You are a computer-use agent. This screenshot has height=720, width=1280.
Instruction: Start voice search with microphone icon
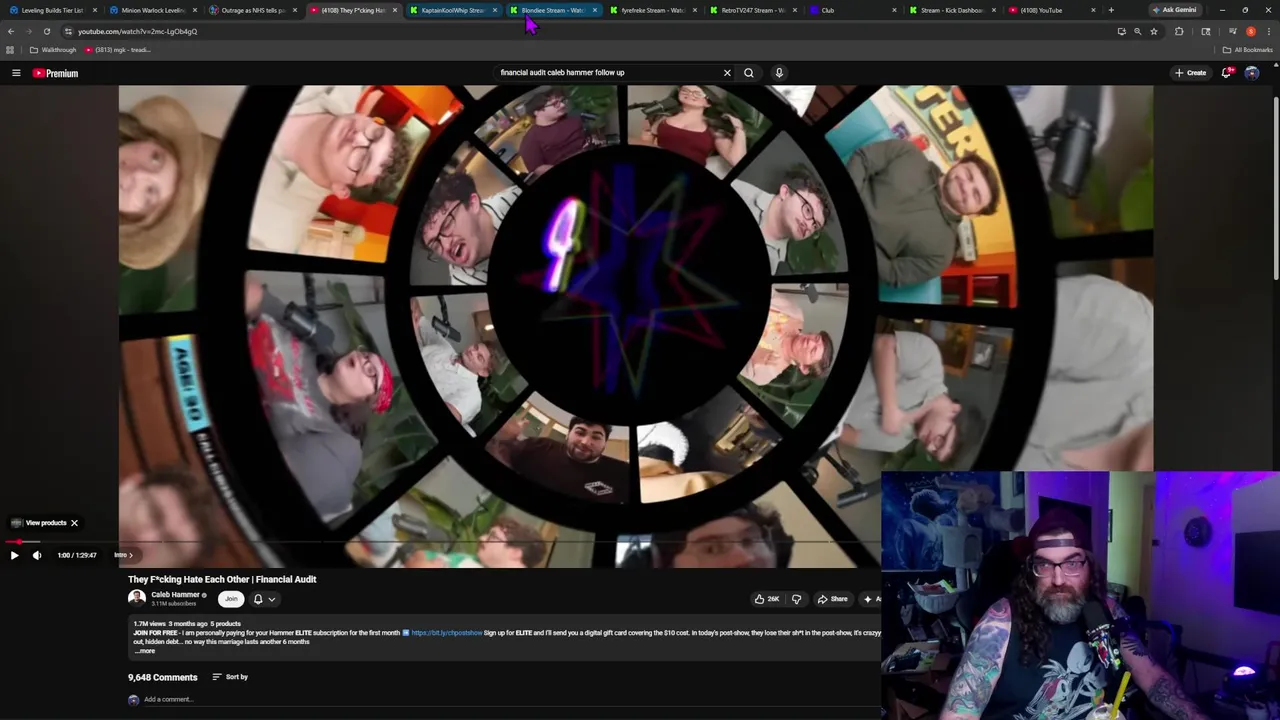[779, 72]
